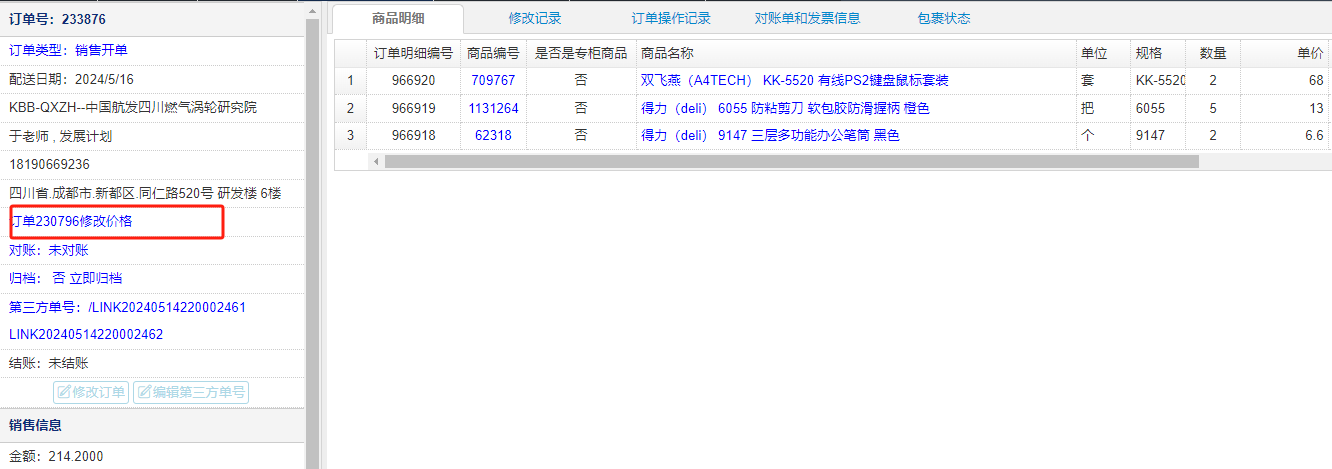Click third-party number /LINK20240514220002461
This screenshot has height=469, width=1332.
(167, 307)
